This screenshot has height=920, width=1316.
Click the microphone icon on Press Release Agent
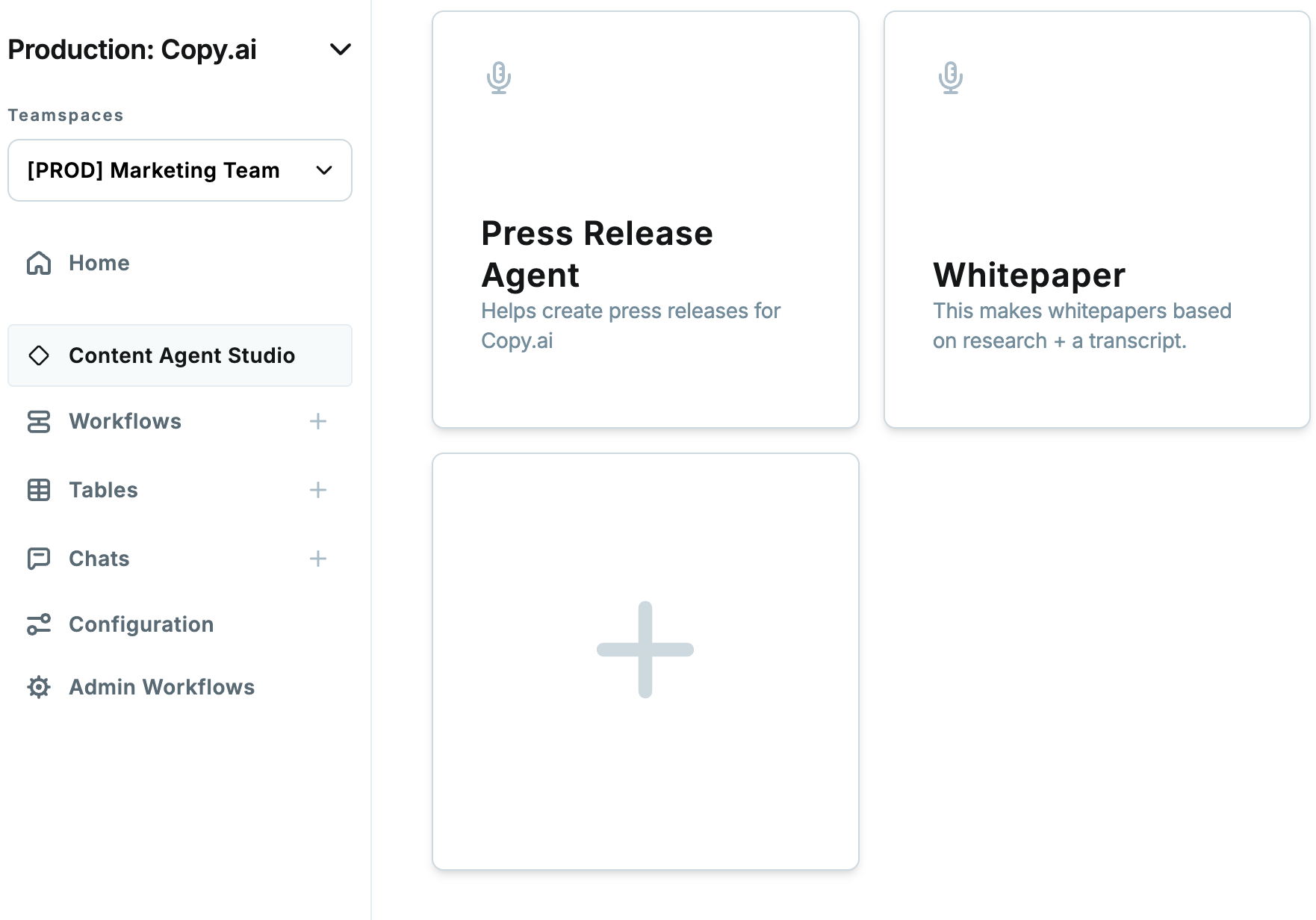point(498,77)
